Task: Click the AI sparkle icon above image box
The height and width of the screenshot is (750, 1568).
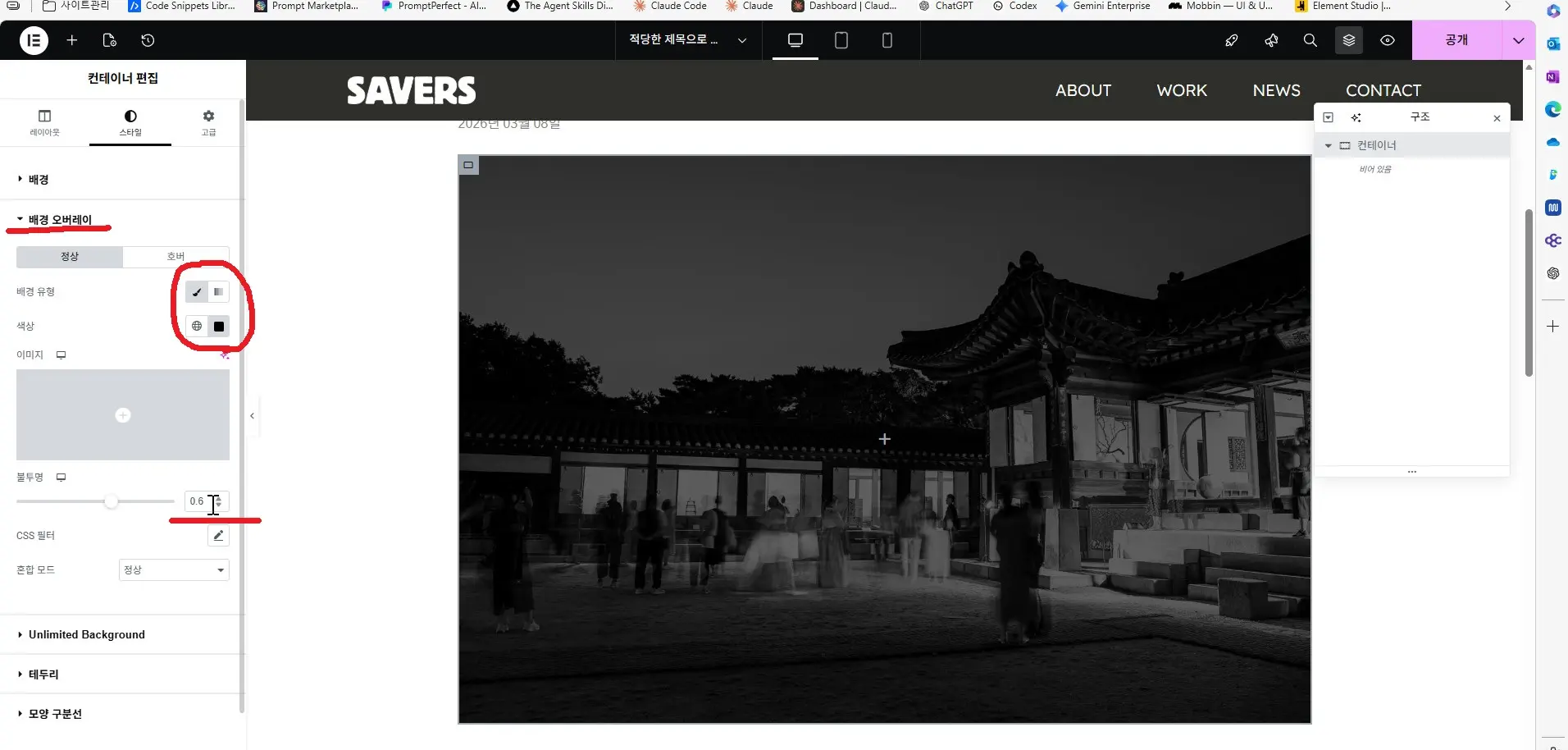Action: (224, 355)
